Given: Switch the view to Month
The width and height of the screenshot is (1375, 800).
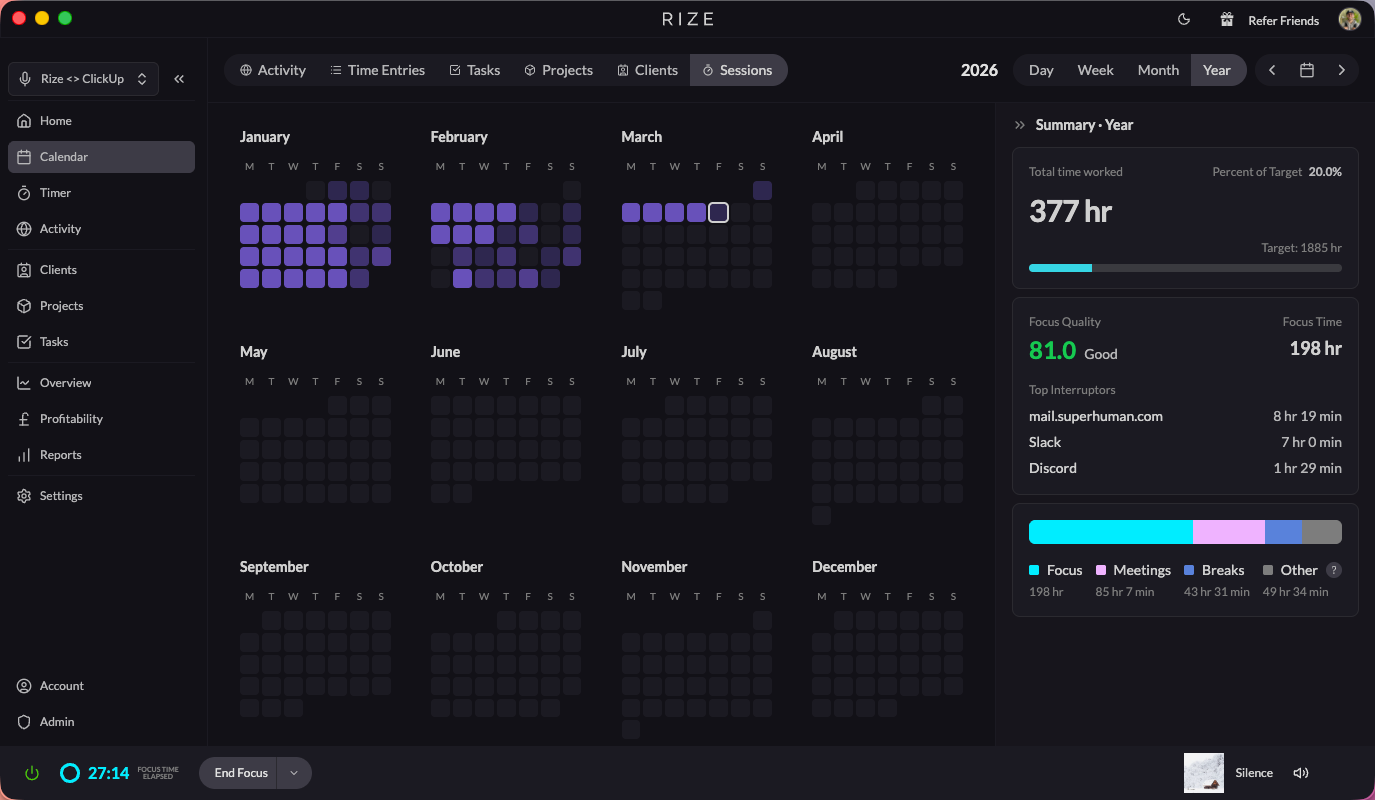Looking at the screenshot, I should [x=1158, y=70].
